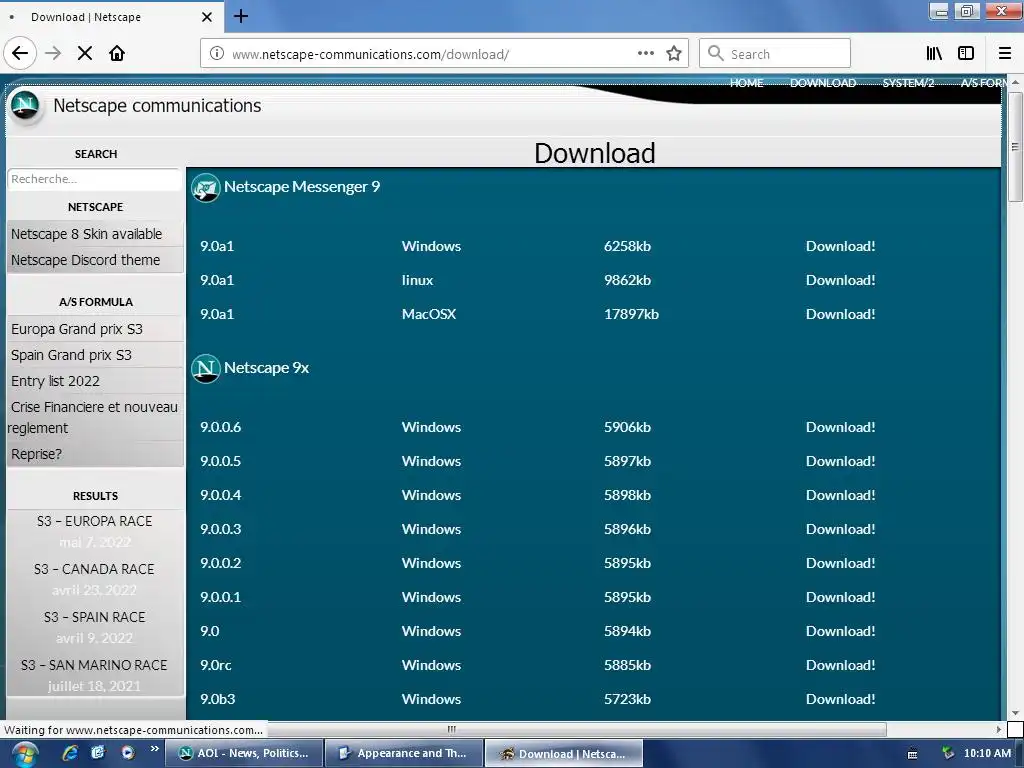
Task: Click the scroll-down arrow of vertical scrollbar
Action: click(x=1015, y=712)
